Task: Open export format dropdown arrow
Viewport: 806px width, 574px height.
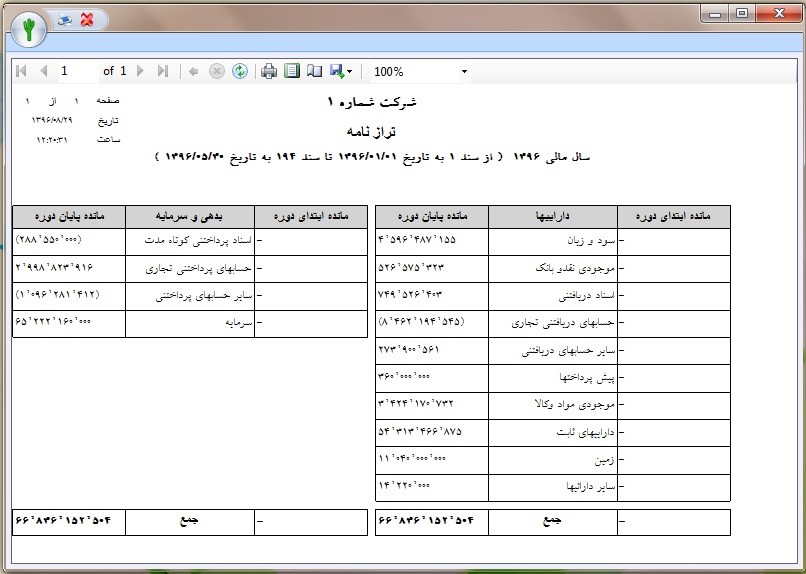Action: (x=350, y=72)
